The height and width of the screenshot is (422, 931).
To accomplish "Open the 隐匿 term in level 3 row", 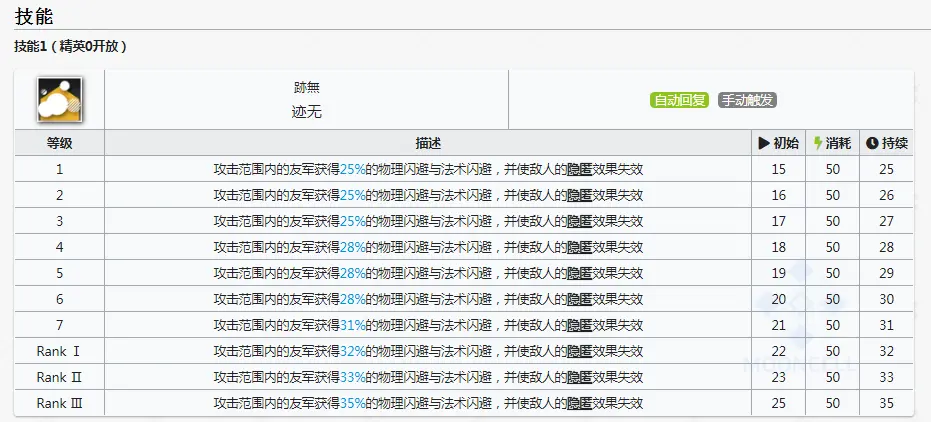I will [580, 221].
